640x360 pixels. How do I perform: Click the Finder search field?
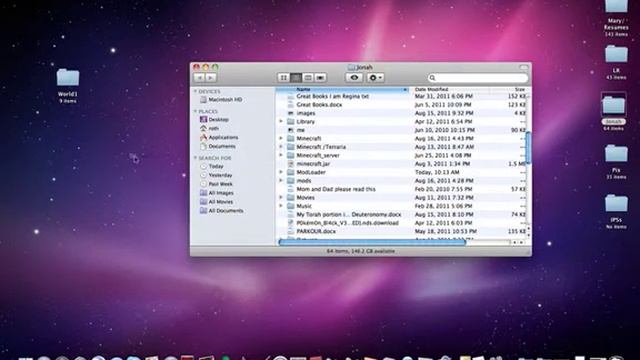(478, 78)
